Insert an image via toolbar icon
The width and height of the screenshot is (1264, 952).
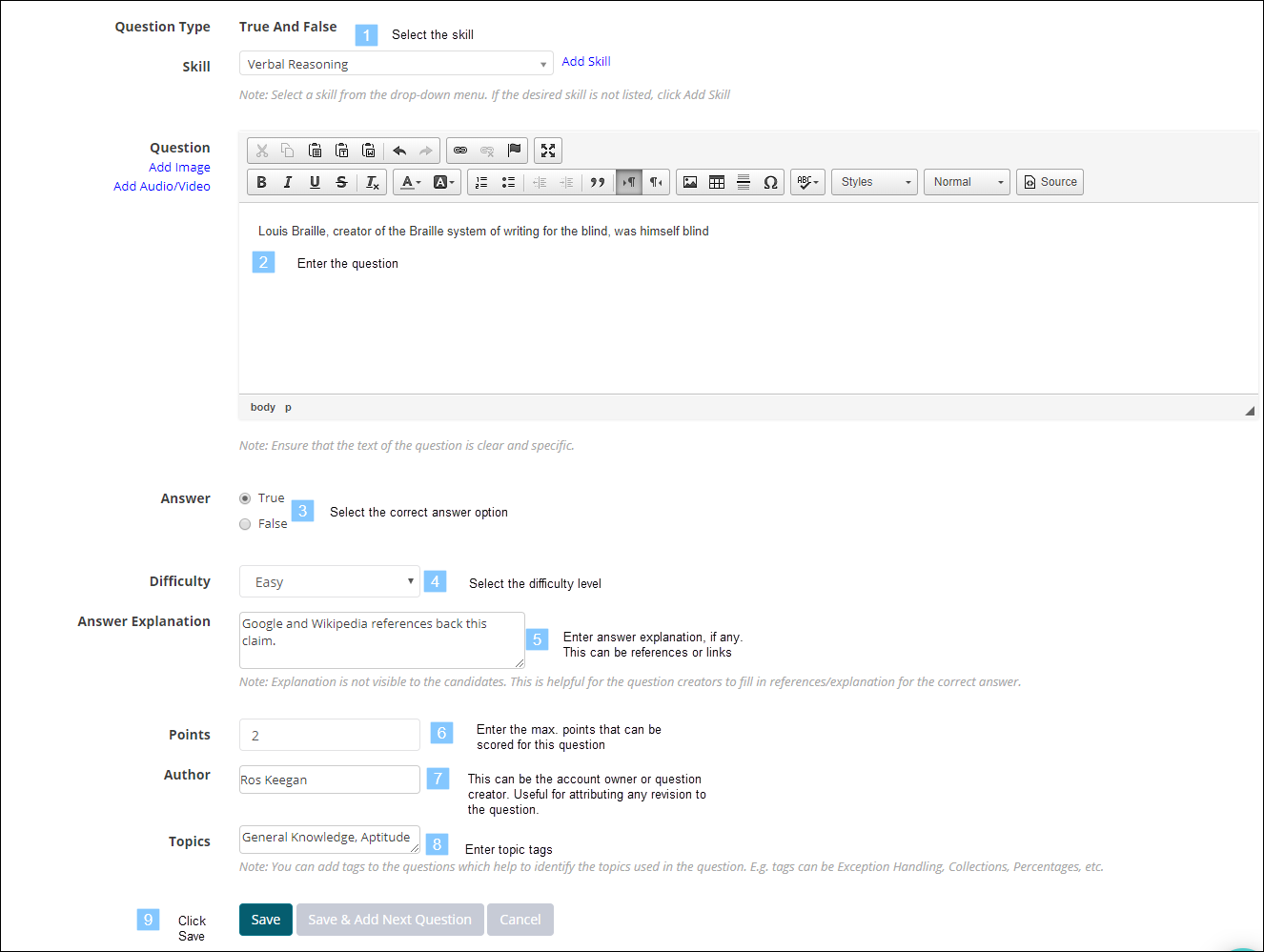click(690, 182)
